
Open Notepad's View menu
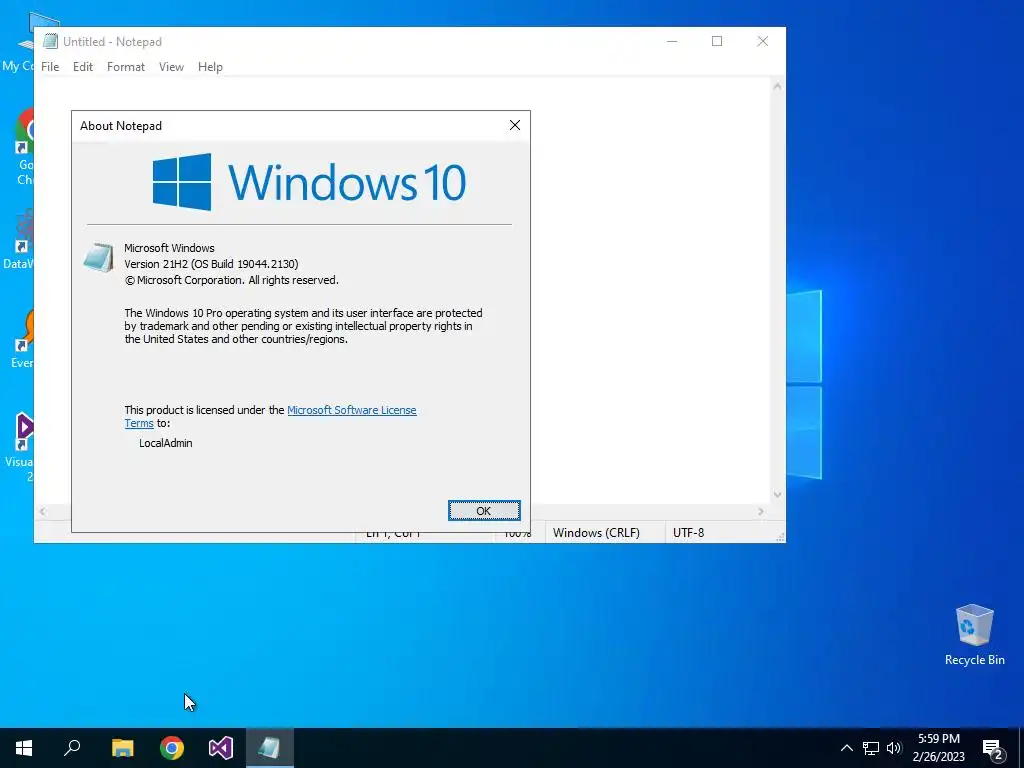(x=171, y=67)
